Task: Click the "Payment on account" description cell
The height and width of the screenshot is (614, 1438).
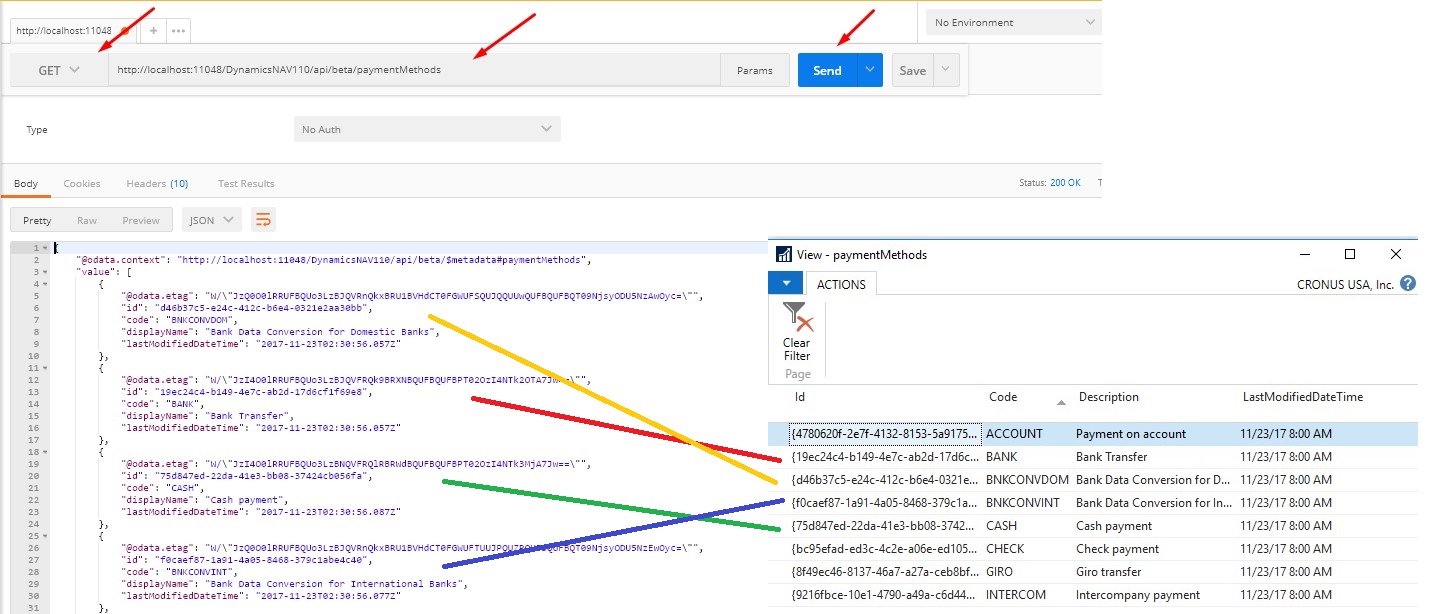Action: pos(1131,434)
